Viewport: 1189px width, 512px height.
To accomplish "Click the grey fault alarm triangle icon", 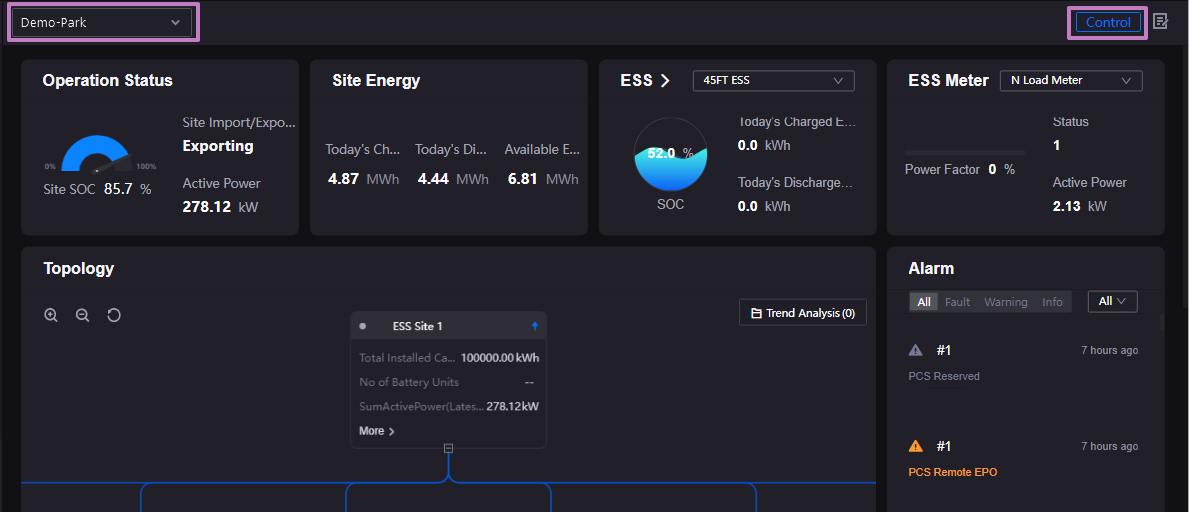I will click(915, 350).
